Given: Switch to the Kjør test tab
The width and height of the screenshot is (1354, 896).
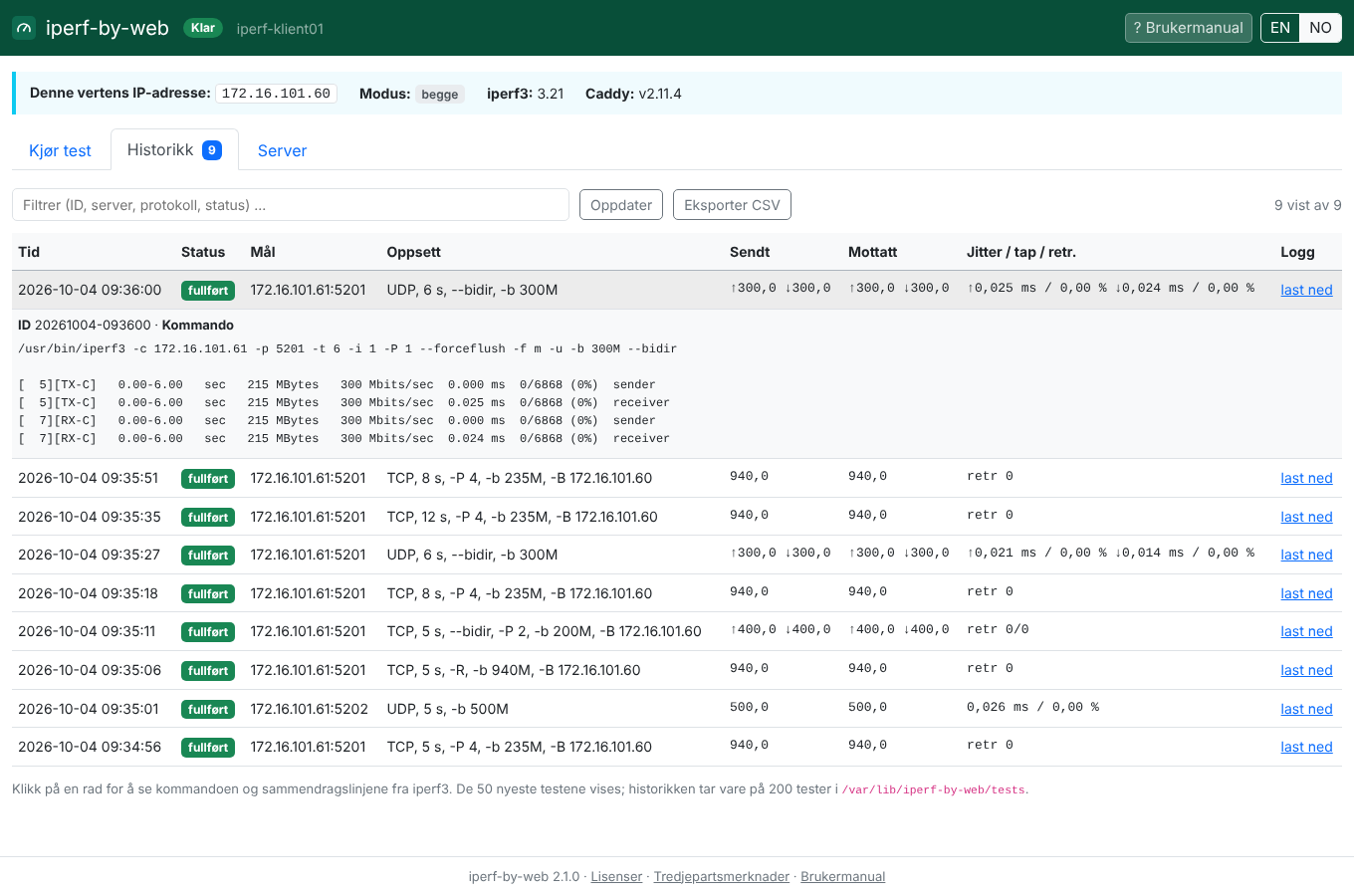Looking at the screenshot, I should pos(60,150).
